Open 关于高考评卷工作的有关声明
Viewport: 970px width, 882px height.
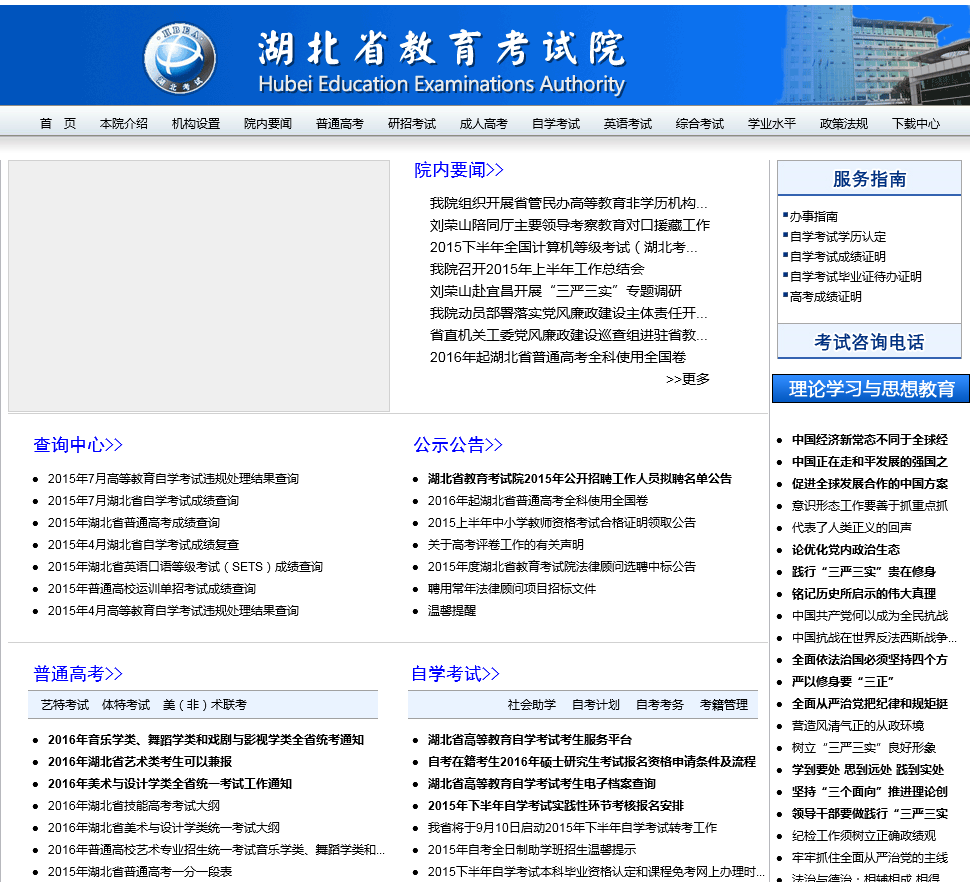tap(505, 545)
